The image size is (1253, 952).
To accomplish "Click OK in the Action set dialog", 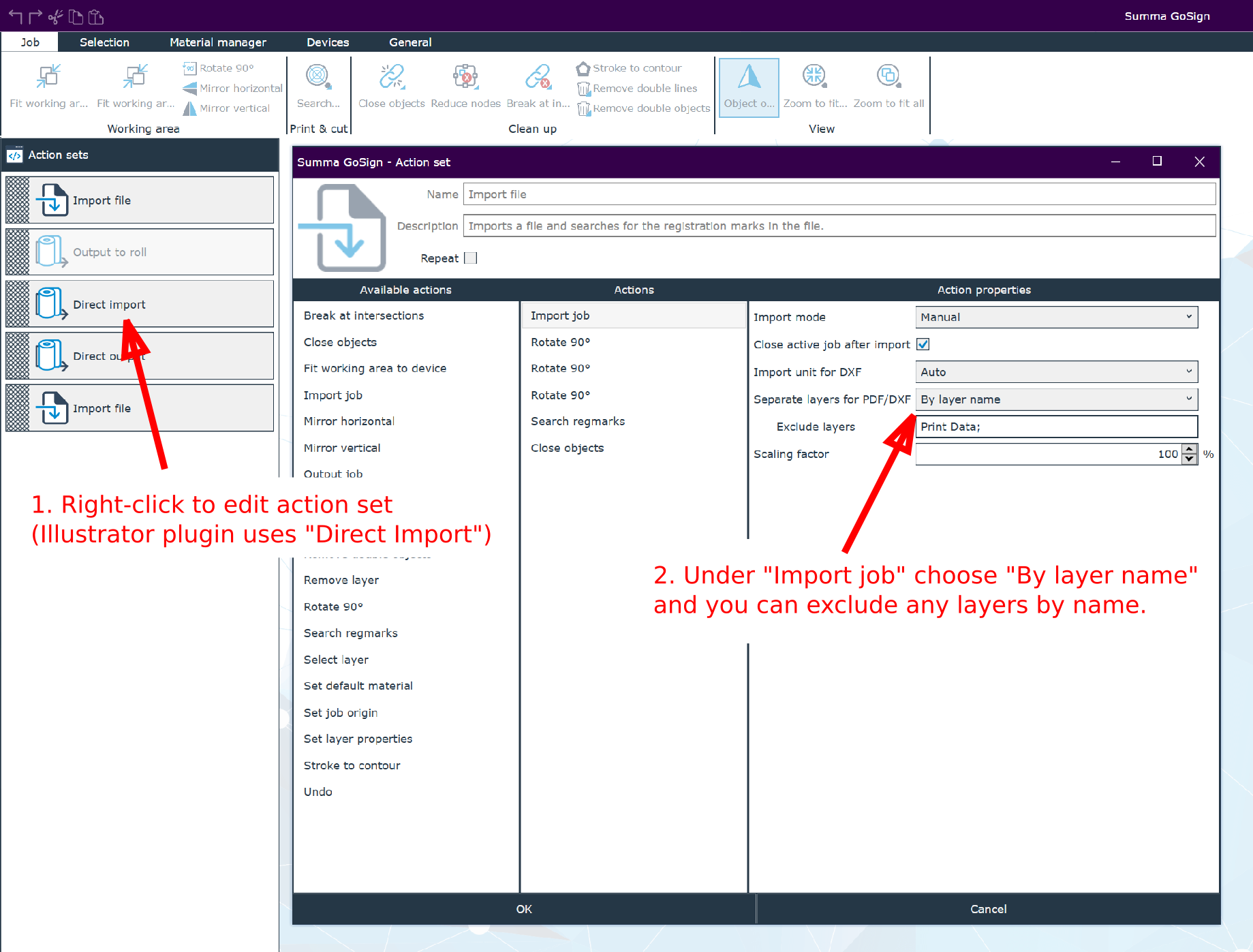I will 524,909.
